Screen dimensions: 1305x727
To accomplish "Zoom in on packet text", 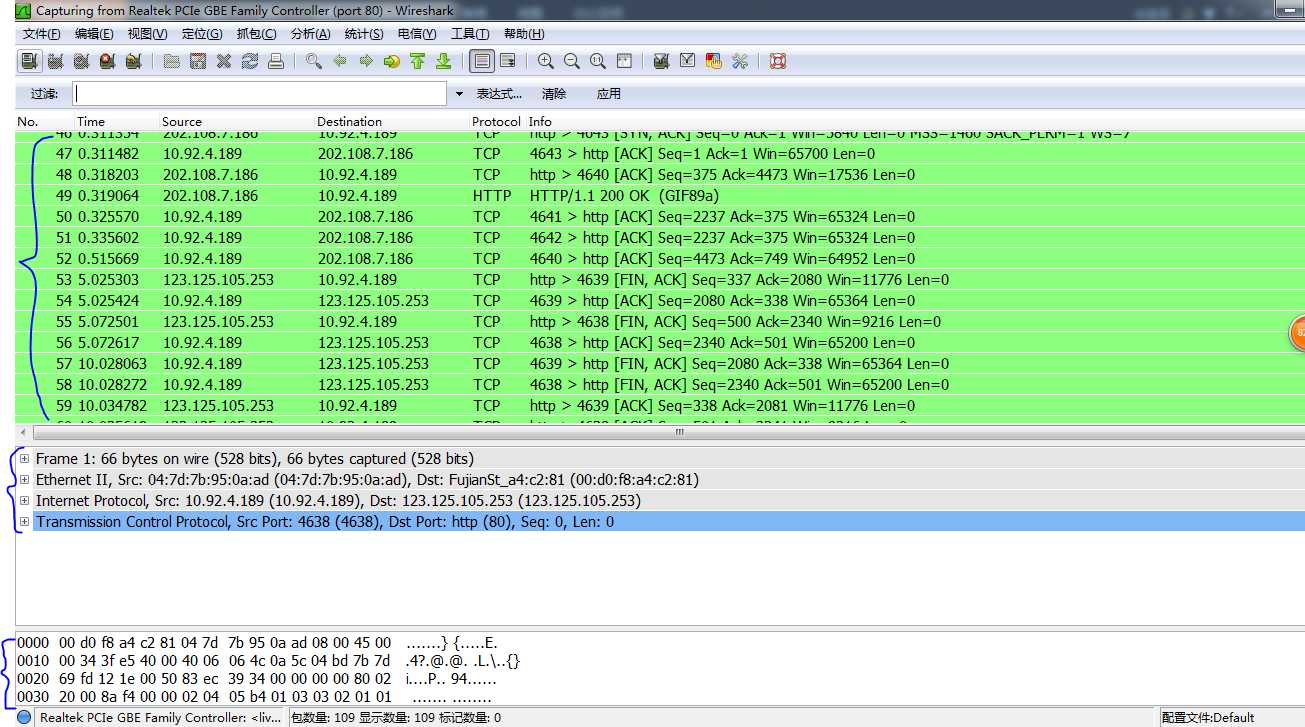I will [x=546, y=61].
